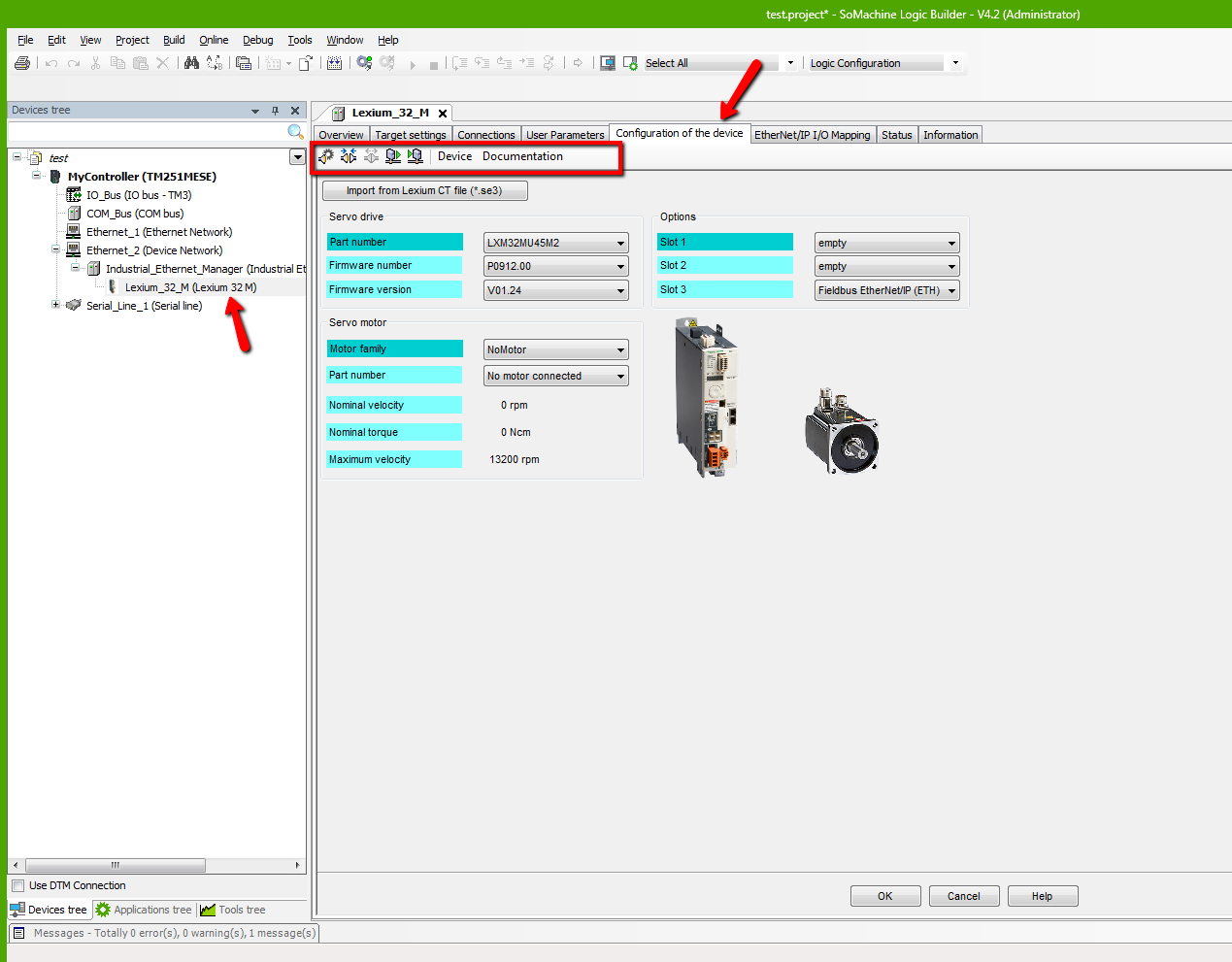The width and height of the screenshot is (1232, 962).
Task: Open the Devices tree panel options dropdown
Action: 255,111
